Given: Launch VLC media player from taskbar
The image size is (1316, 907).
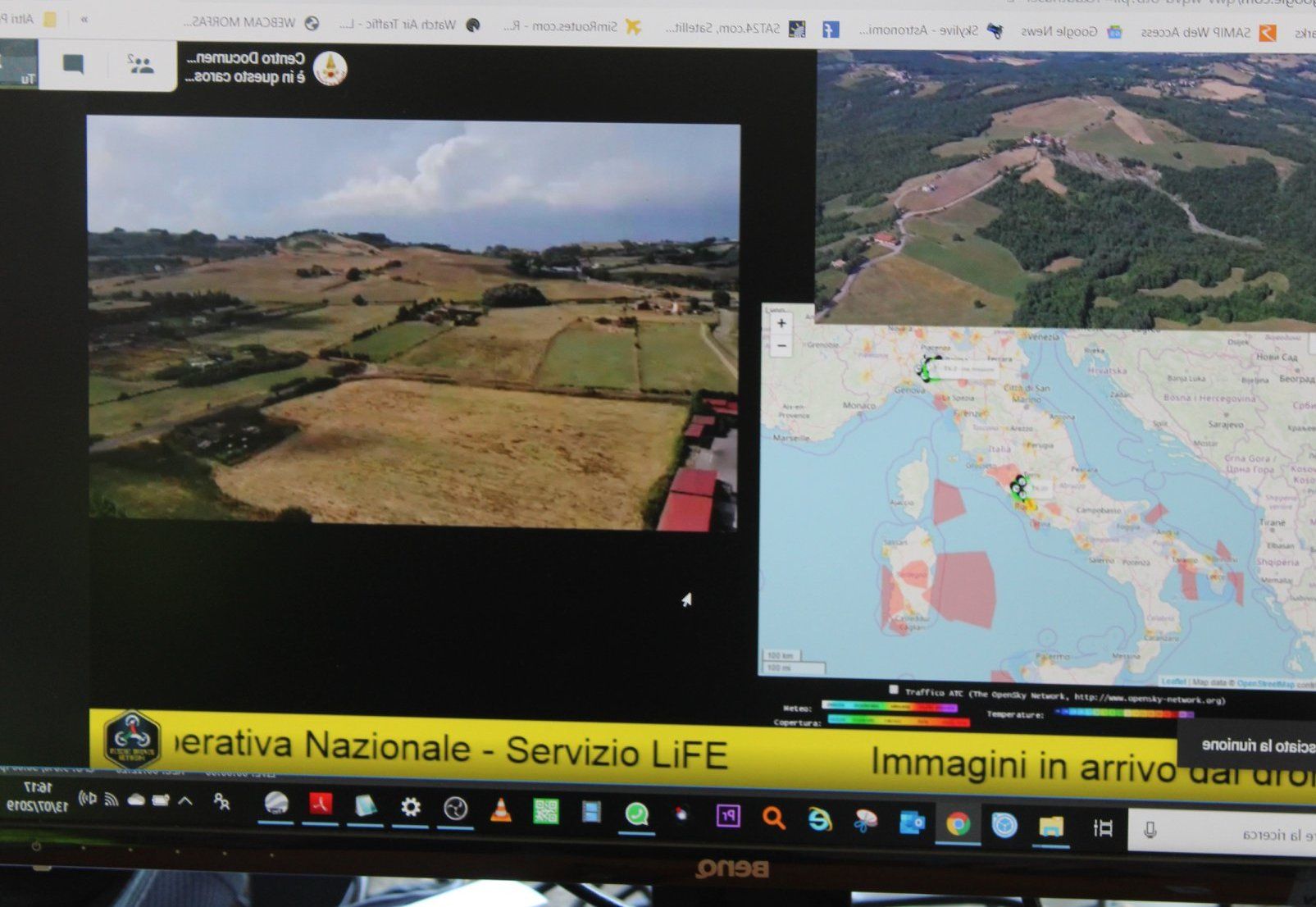Looking at the screenshot, I should (x=500, y=811).
